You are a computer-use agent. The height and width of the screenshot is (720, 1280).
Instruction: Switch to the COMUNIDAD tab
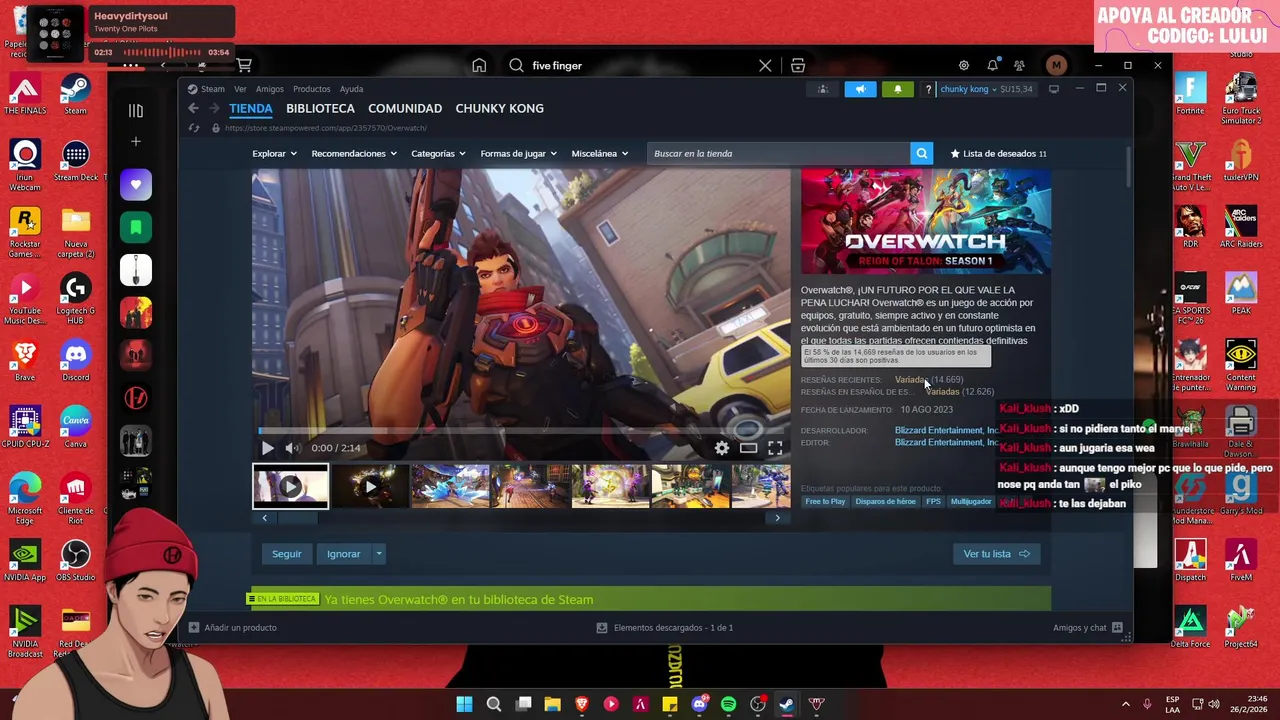pos(405,108)
